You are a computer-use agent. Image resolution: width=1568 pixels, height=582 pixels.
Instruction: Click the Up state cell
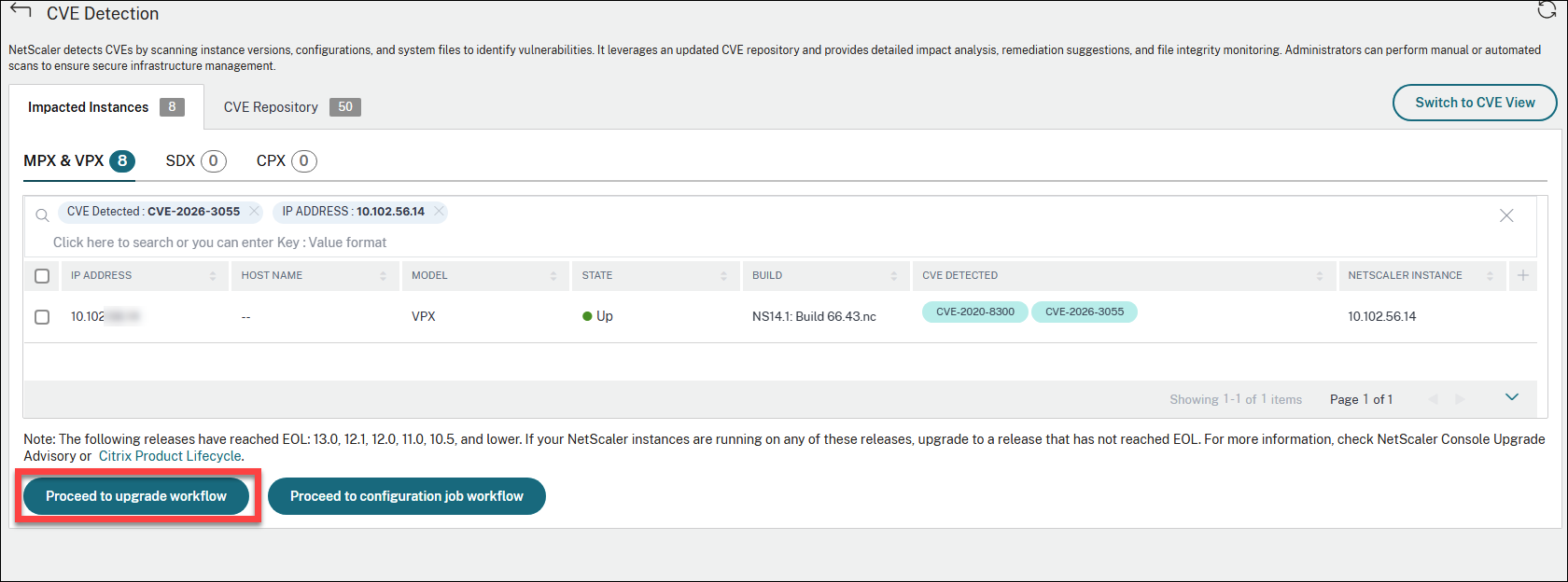pos(597,316)
